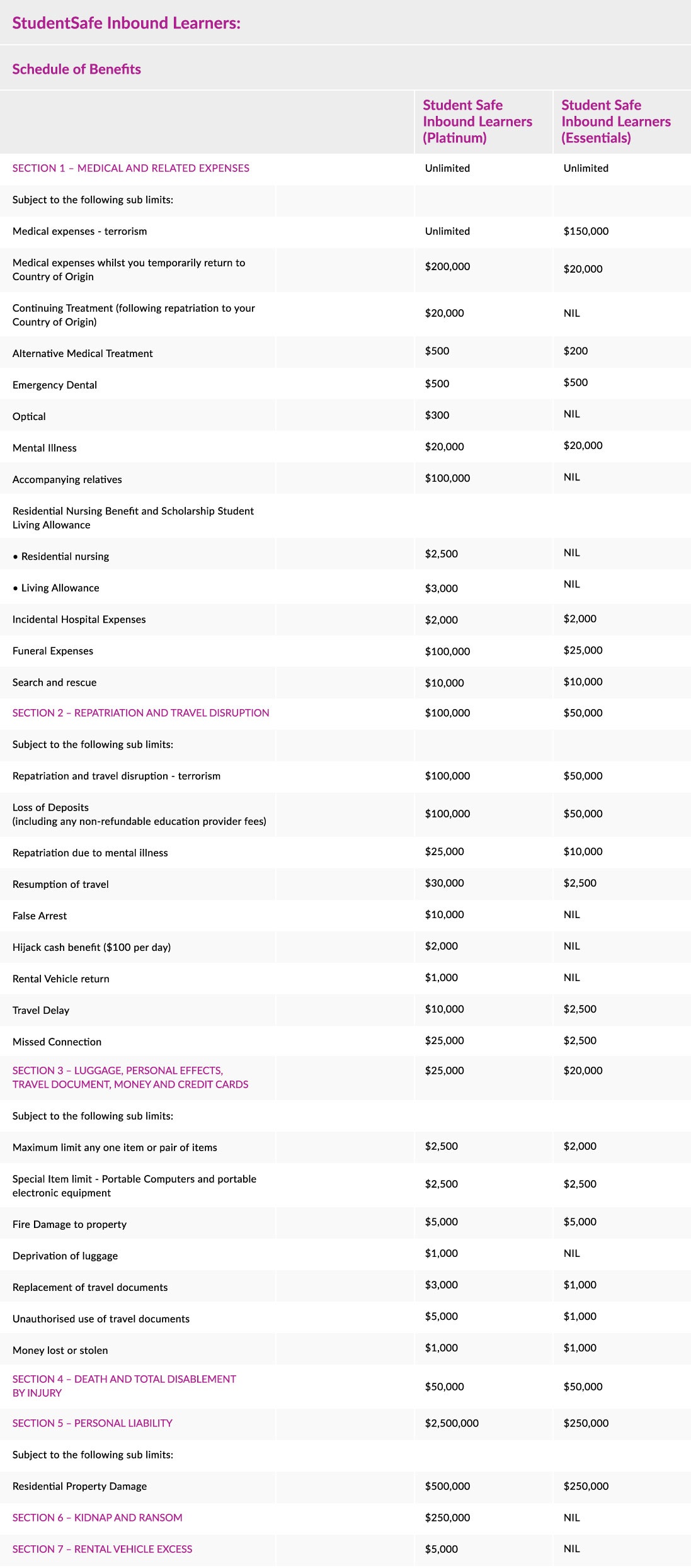The image size is (691, 1568).
Task: Click the Fire Damage to property label
Action: [69, 1224]
